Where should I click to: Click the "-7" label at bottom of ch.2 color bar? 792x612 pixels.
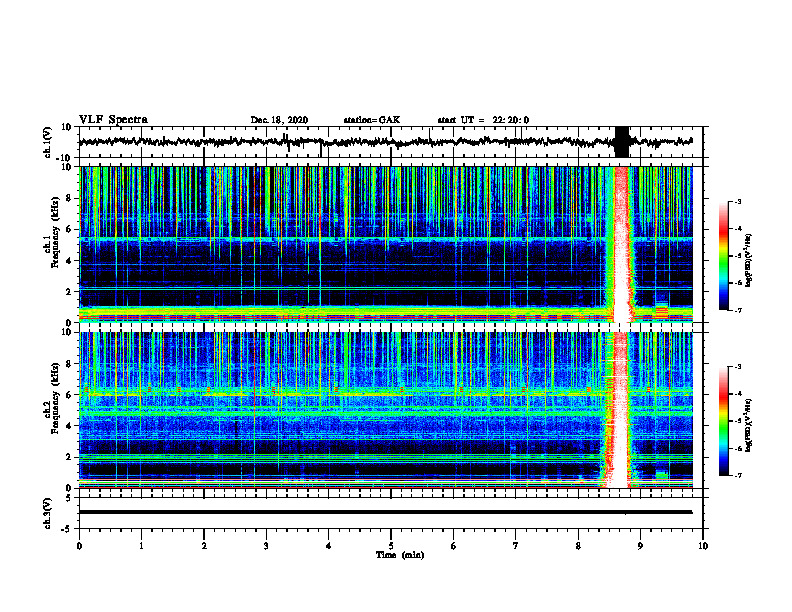pos(737,475)
